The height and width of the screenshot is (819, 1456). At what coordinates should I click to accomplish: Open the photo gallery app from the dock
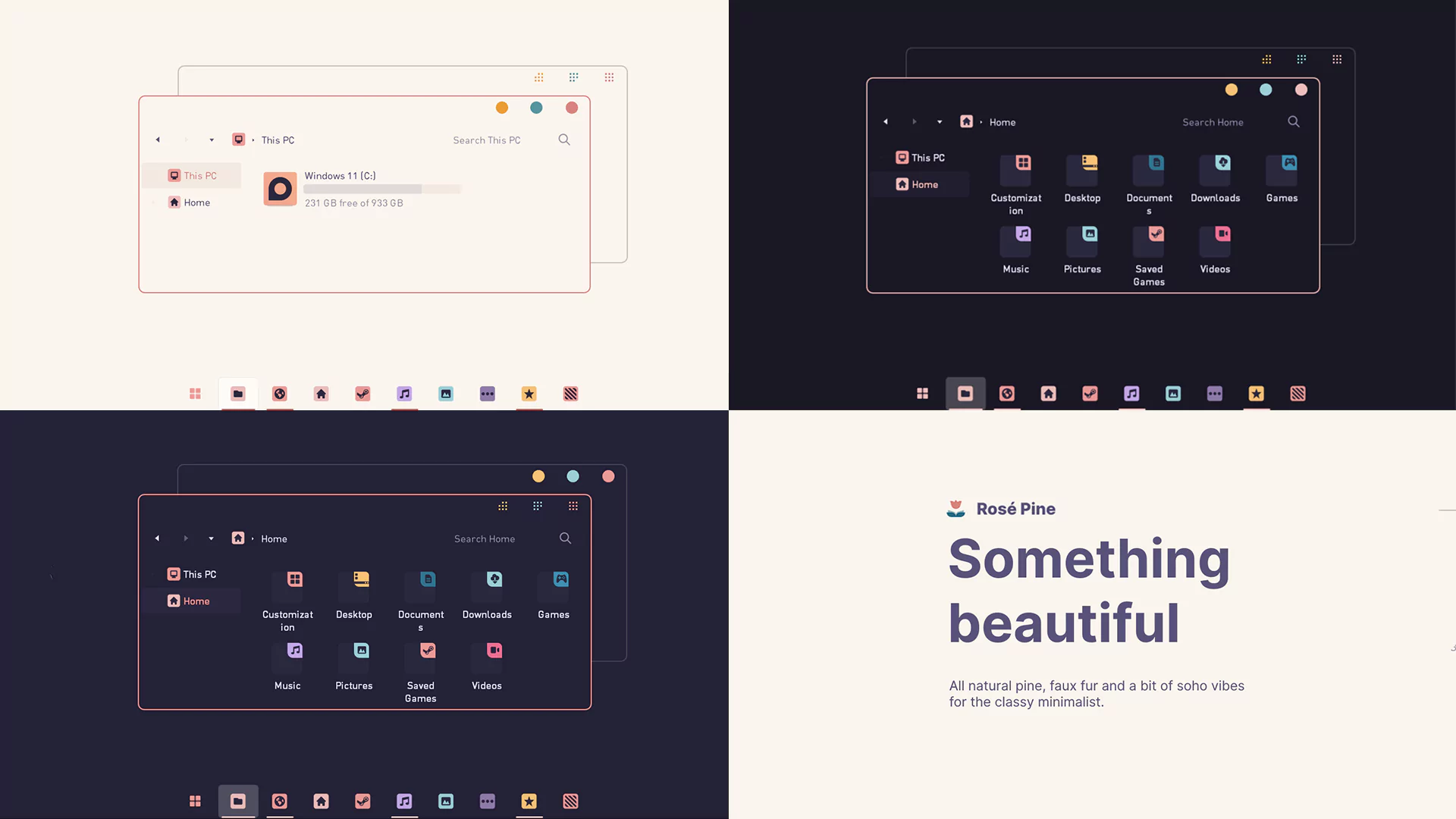click(445, 394)
